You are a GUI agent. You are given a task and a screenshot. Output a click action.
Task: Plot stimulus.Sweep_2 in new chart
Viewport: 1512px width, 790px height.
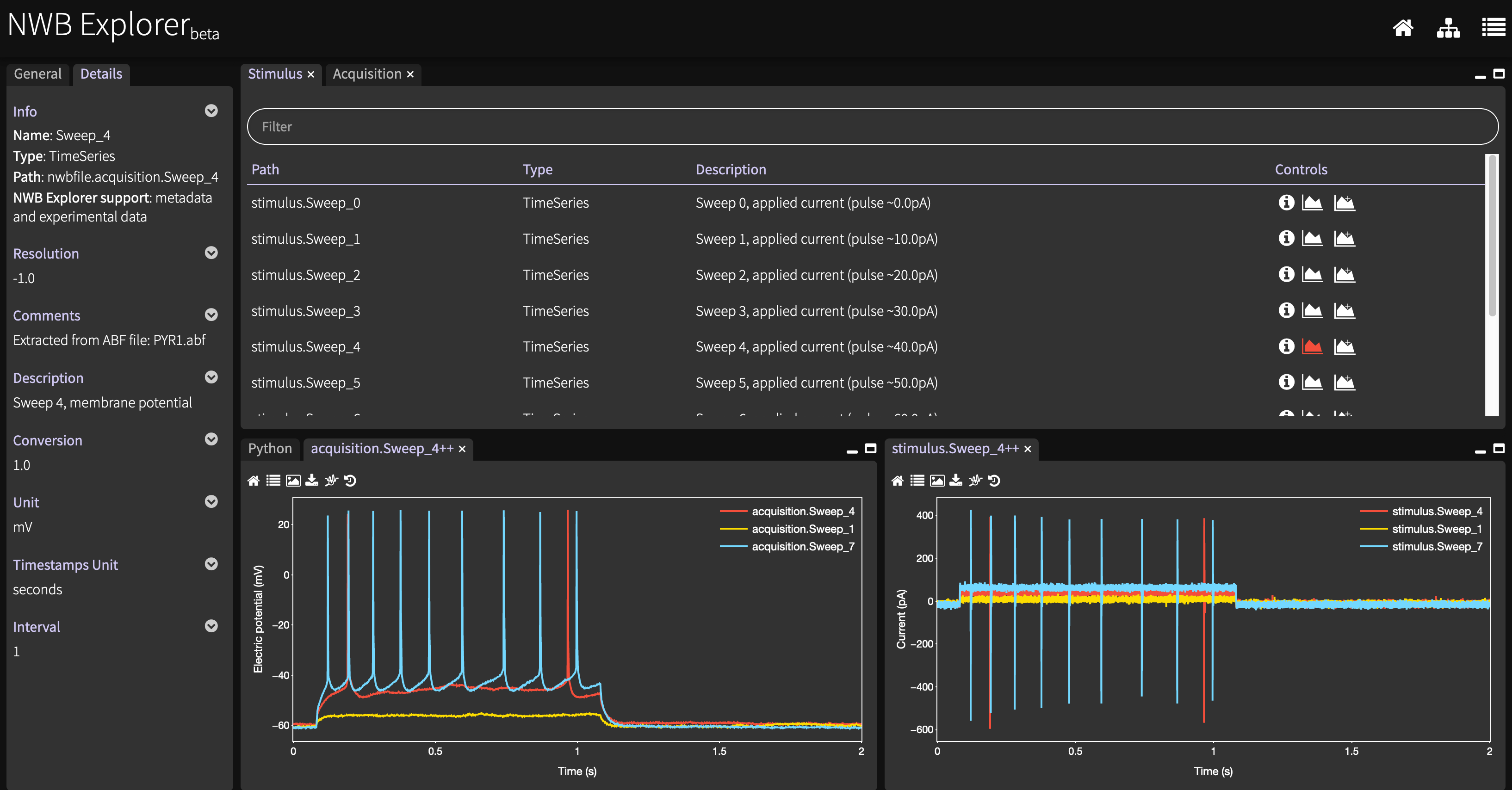click(x=1312, y=275)
